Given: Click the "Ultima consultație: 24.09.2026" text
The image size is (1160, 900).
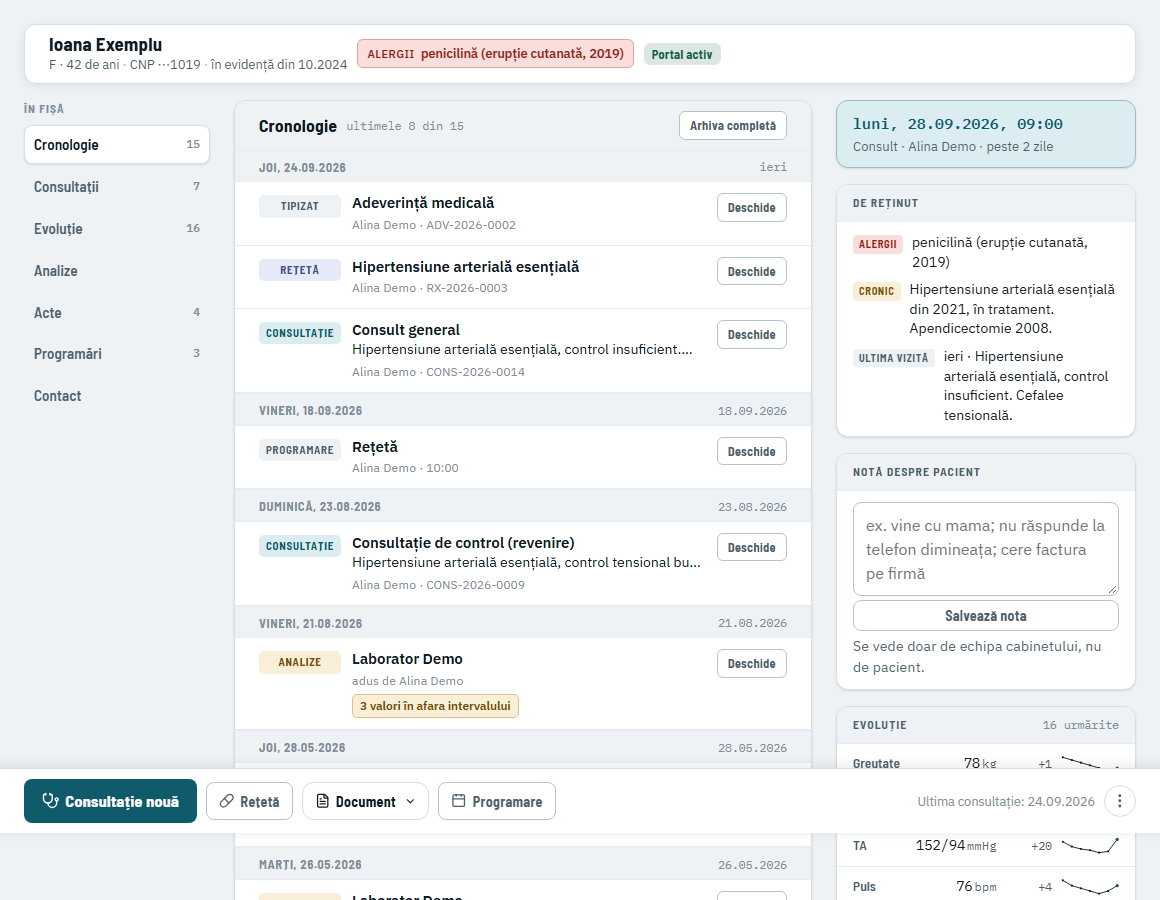Looking at the screenshot, I should click(1006, 802).
